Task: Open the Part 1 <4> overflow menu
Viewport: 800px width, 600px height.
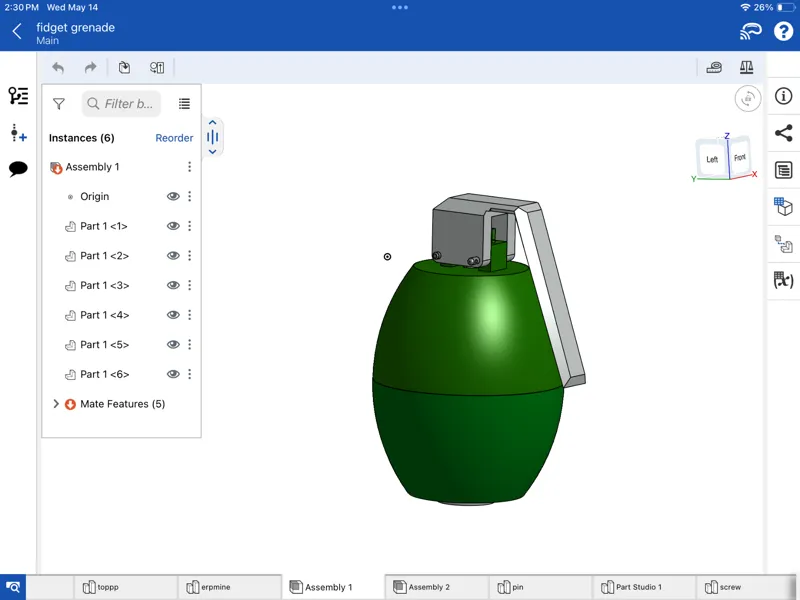Action: tap(189, 315)
